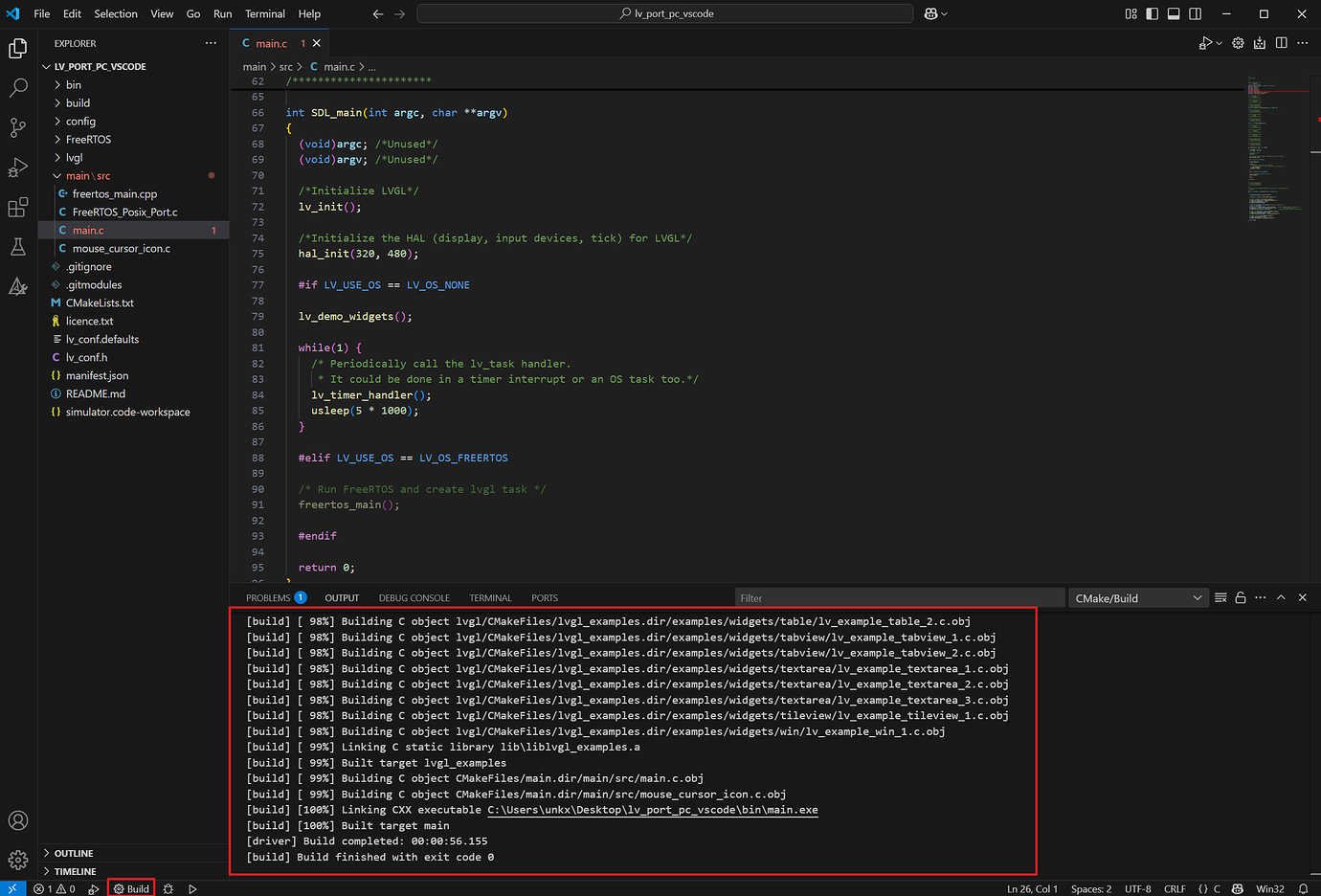Image resolution: width=1321 pixels, height=896 pixels.
Task: Open the Terminal menu
Action: click(x=264, y=13)
